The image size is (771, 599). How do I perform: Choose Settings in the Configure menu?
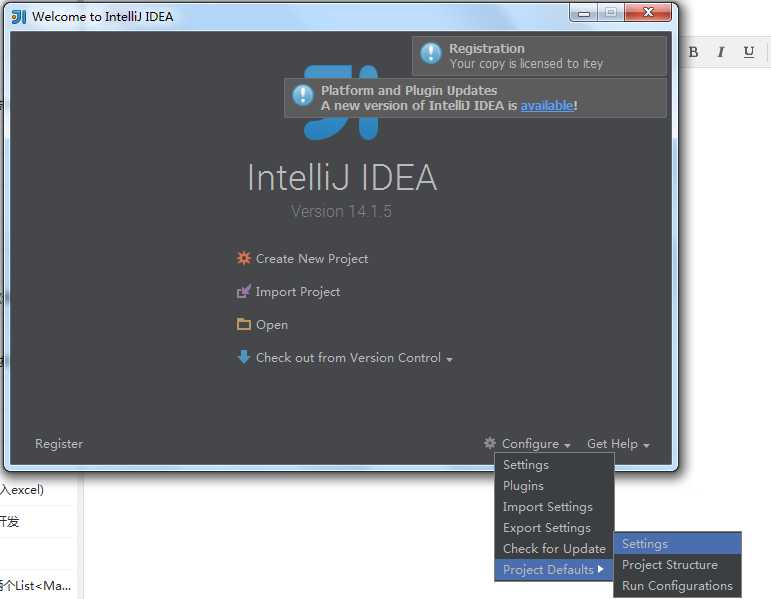click(554, 465)
